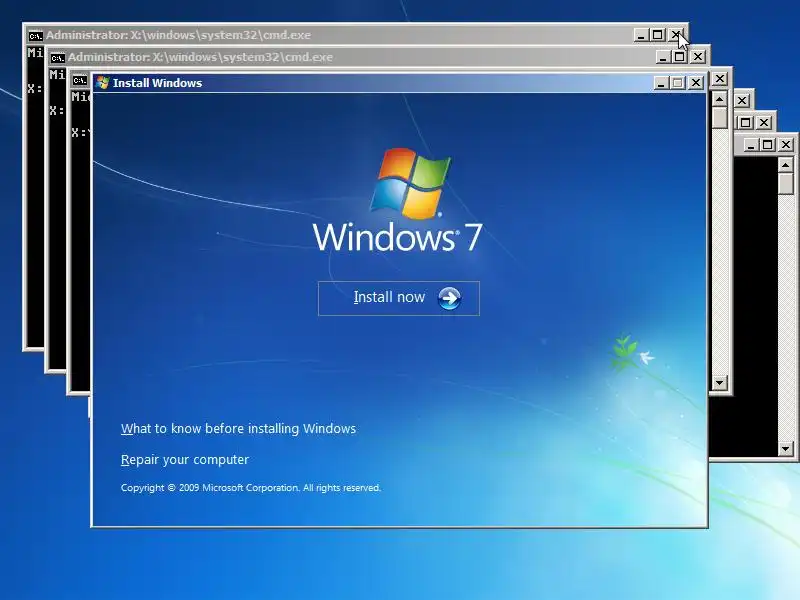Viewport: 800px width, 600px height.
Task: Minimize the second cmd.exe window
Action: [663, 57]
